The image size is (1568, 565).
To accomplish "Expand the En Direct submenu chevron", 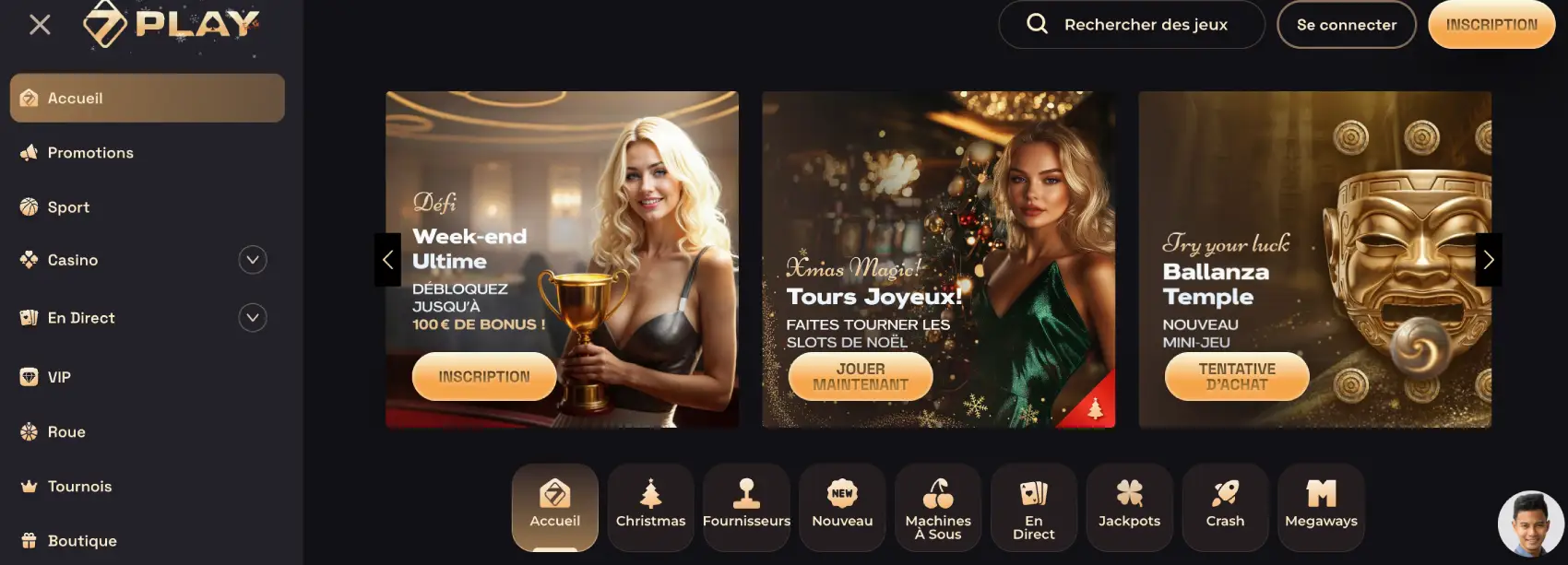I will (253, 318).
